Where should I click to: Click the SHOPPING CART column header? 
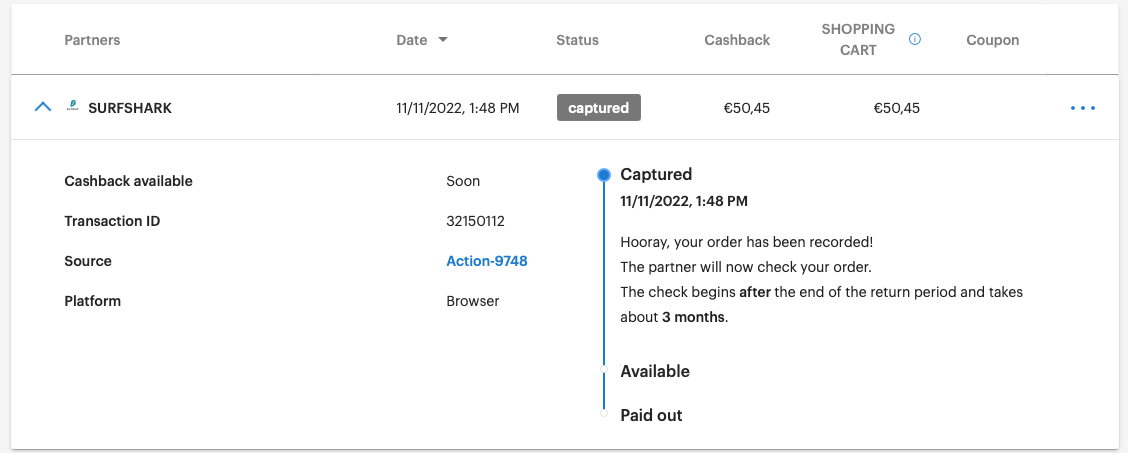pos(858,40)
